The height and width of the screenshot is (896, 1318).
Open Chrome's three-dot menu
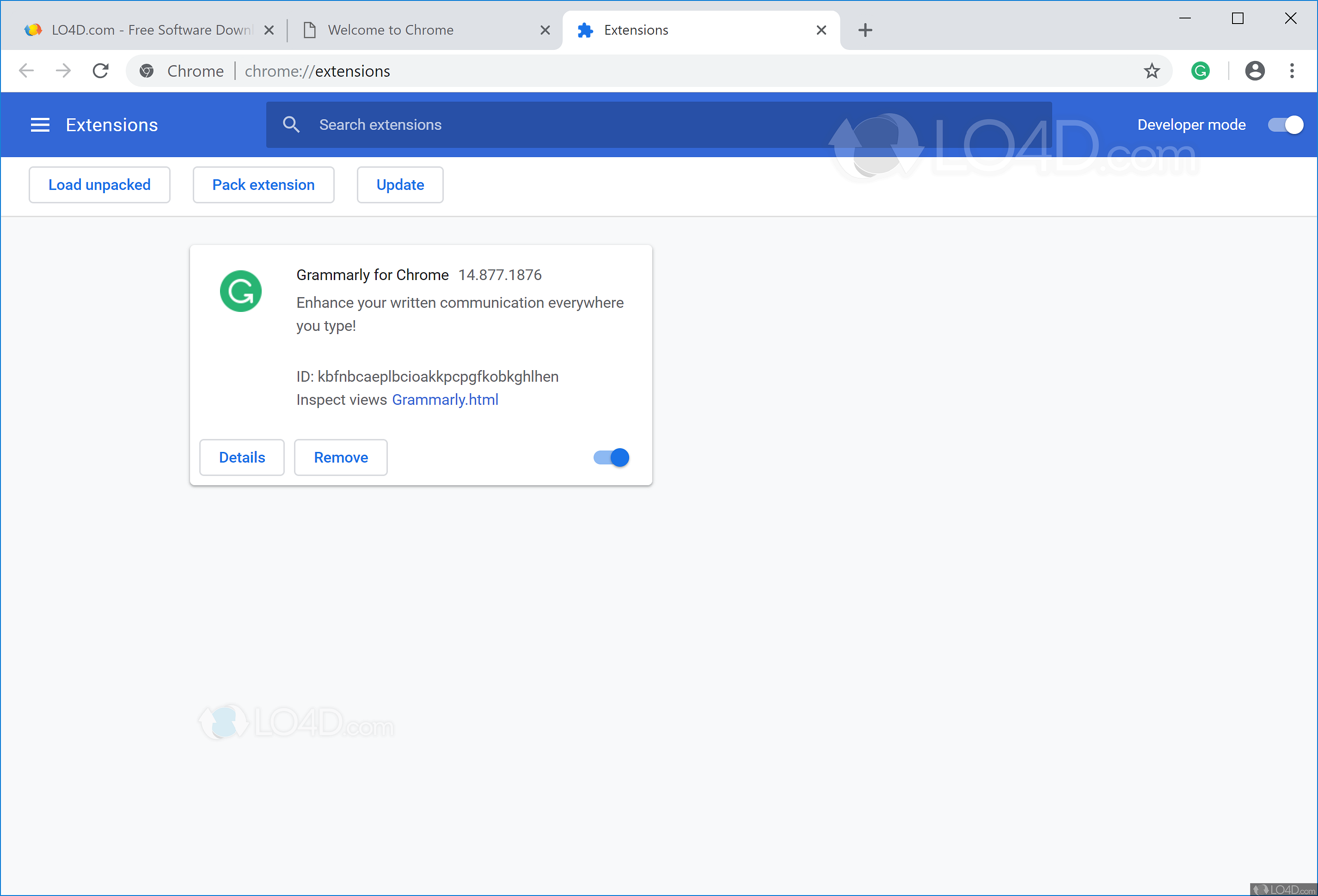click(x=1292, y=71)
